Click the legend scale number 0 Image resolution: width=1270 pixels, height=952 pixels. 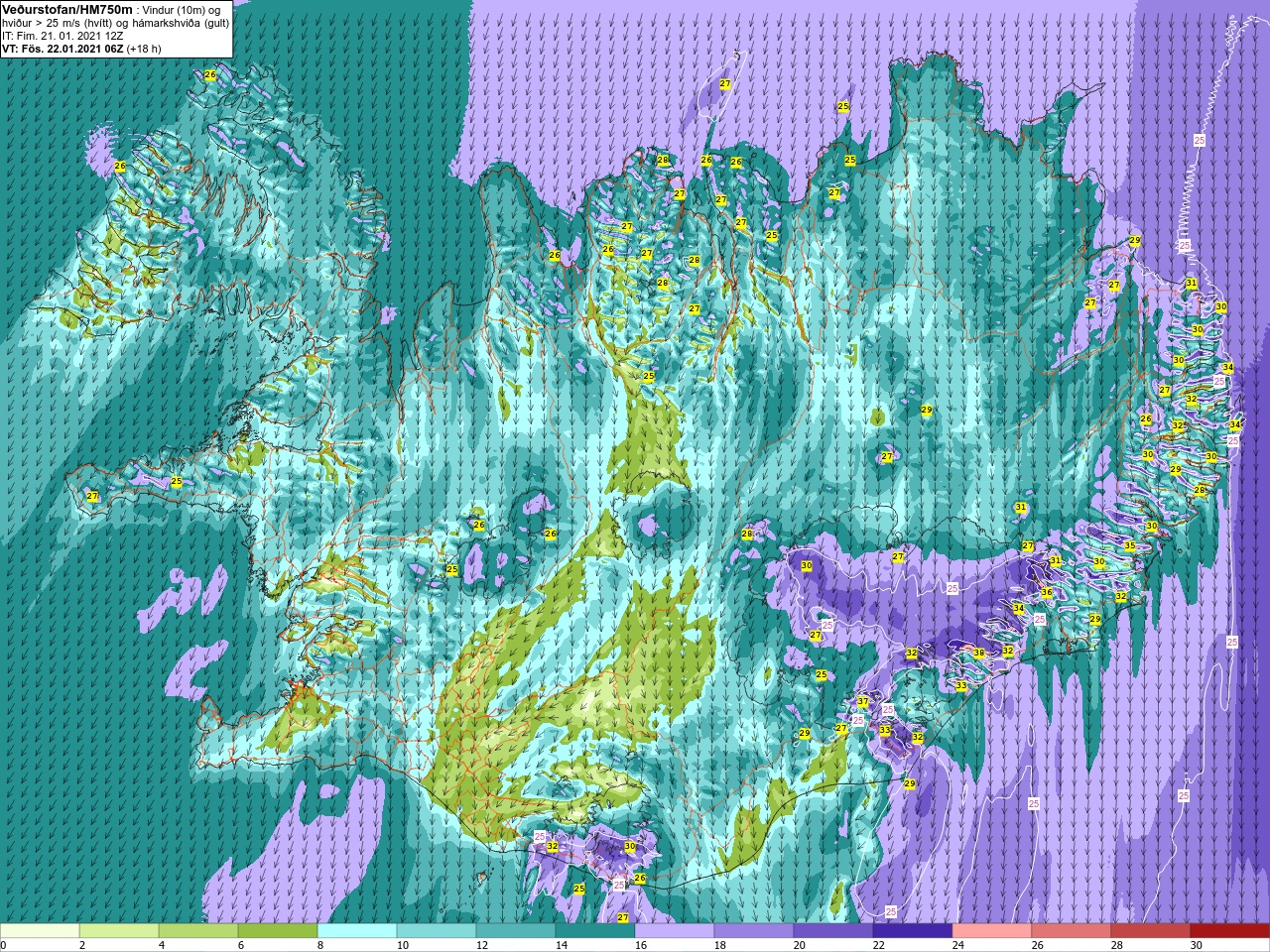(4, 945)
